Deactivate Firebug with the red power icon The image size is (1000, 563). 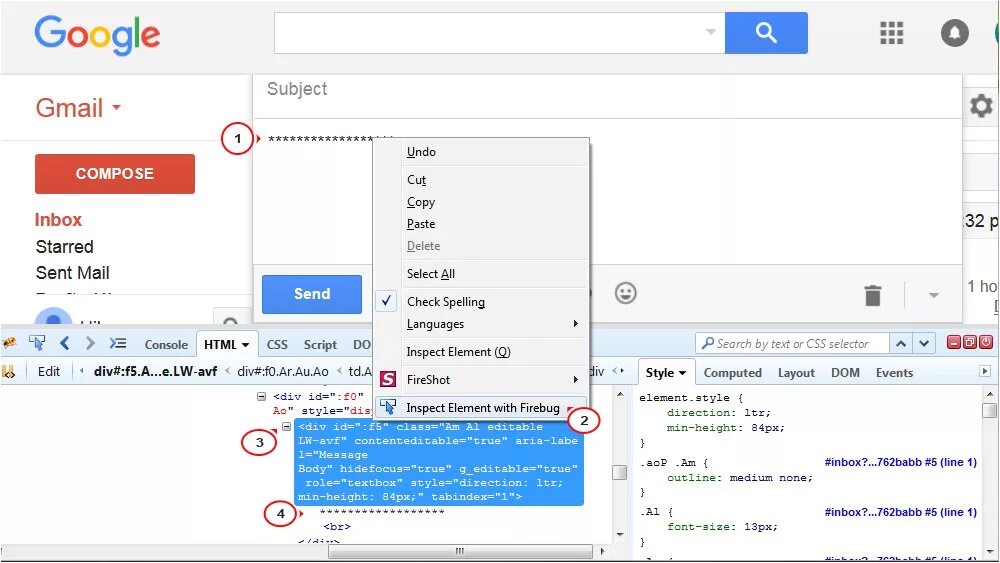(985, 342)
